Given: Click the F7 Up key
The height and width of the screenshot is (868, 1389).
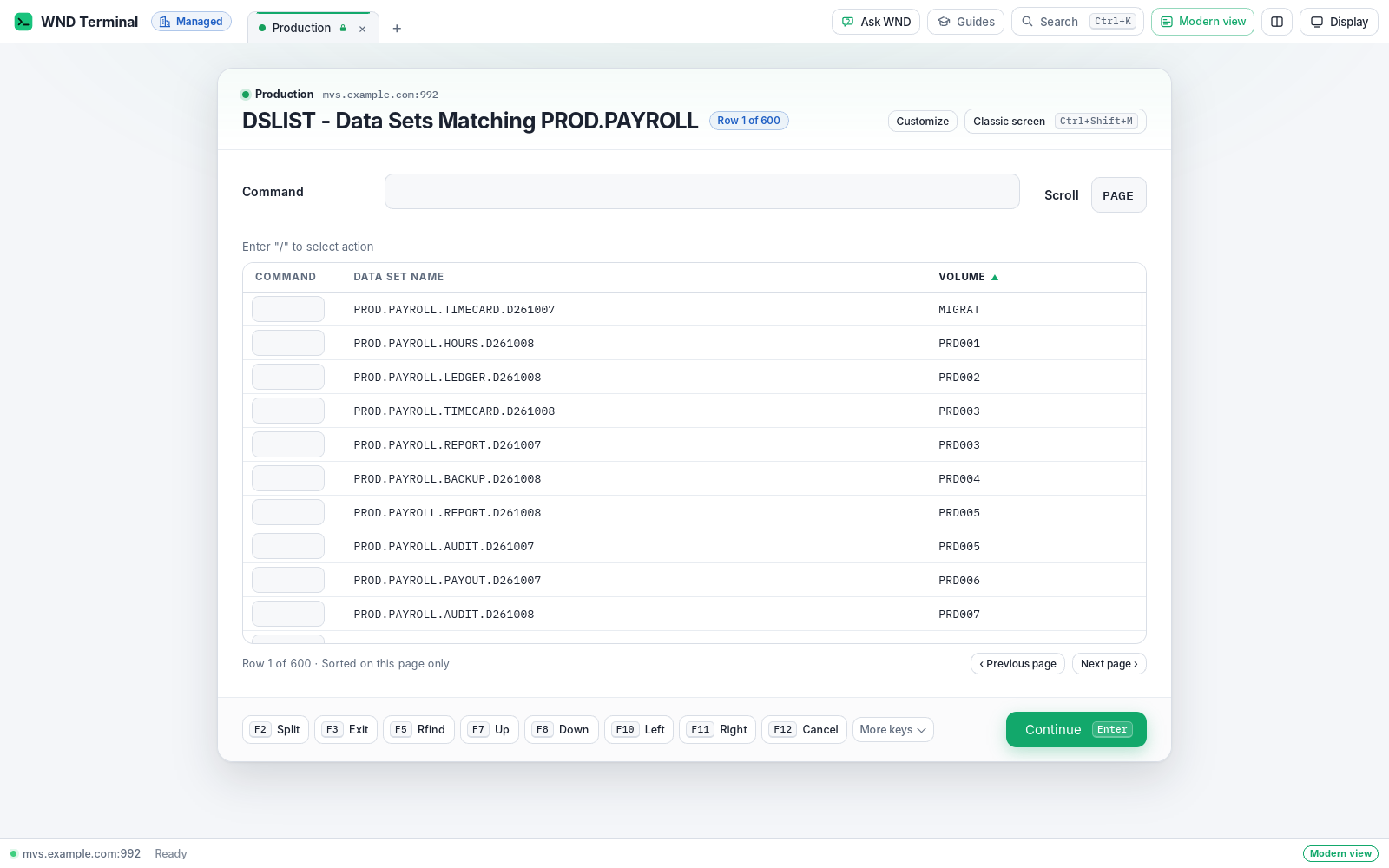Looking at the screenshot, I should pyautogui.click(x=490, y=730).
